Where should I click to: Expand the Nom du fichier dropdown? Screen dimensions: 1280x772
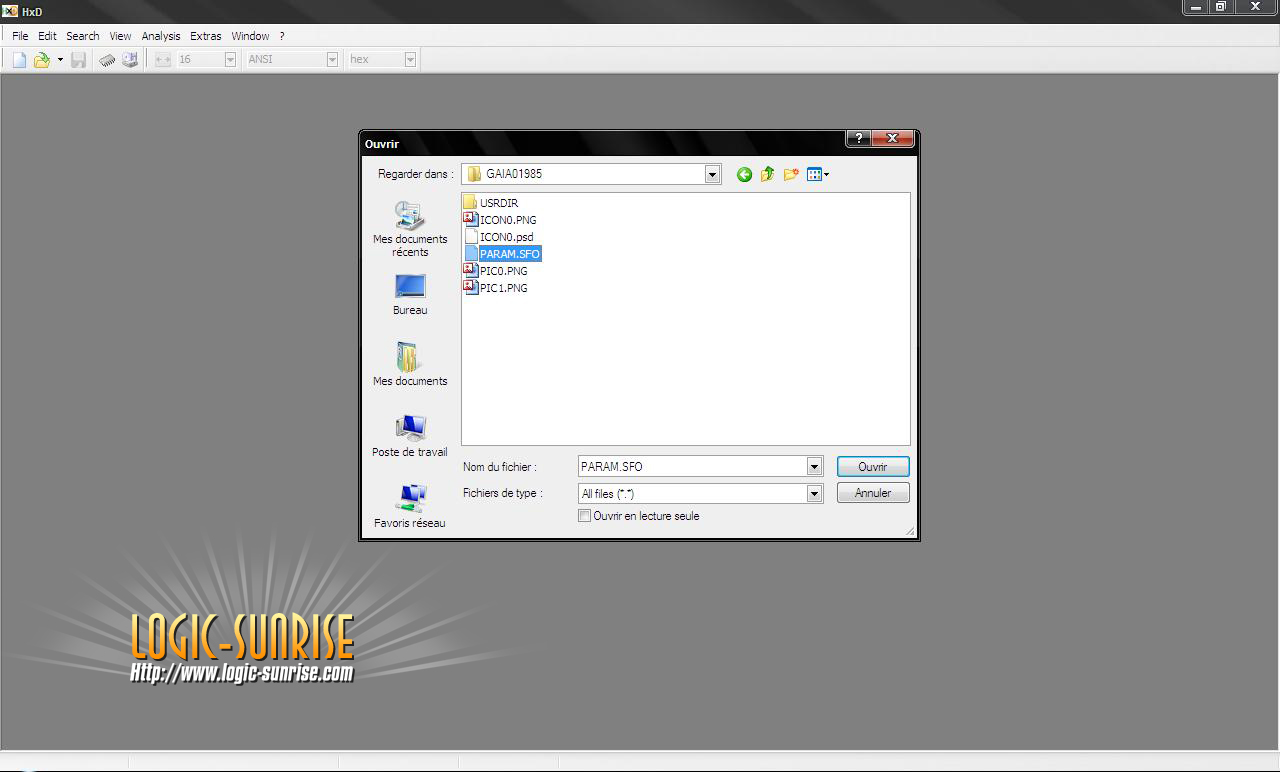tap(814, 467)
